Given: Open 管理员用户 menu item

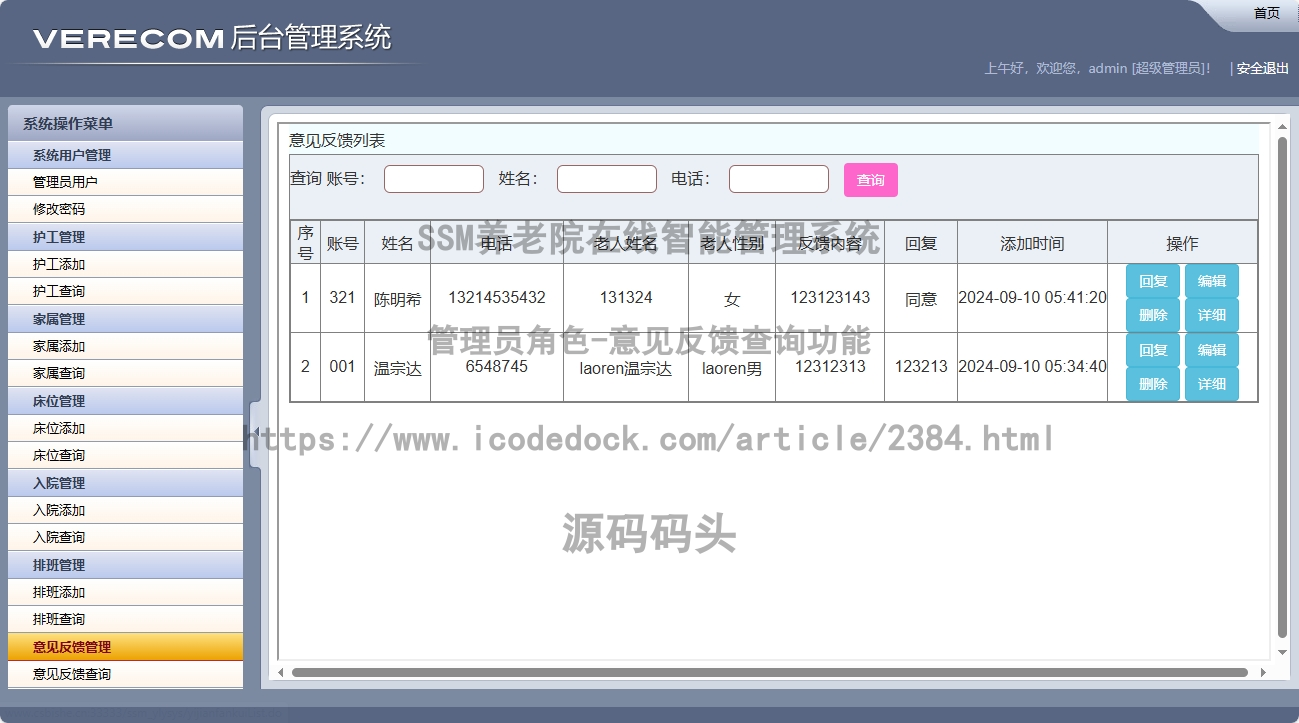Looking at the screenshot, I should [125, 182].
